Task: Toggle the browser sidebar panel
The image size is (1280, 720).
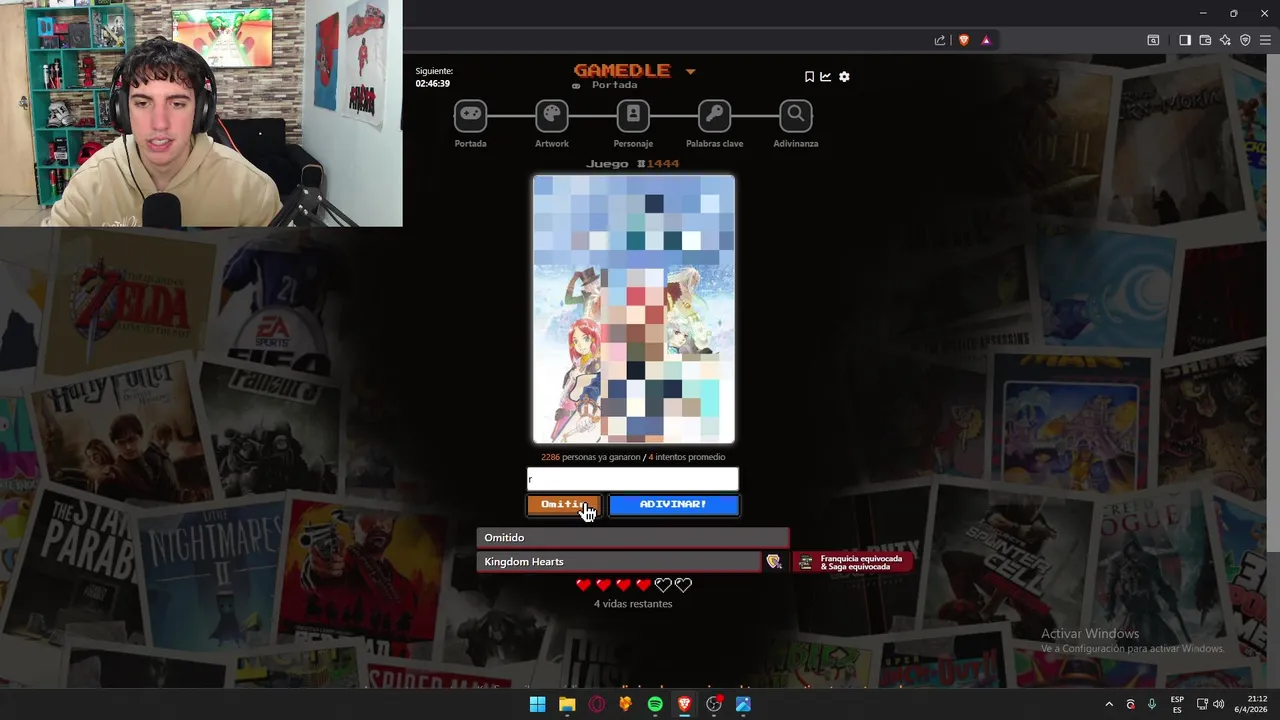Action: pyautogui.click(x=1185, y=40)
